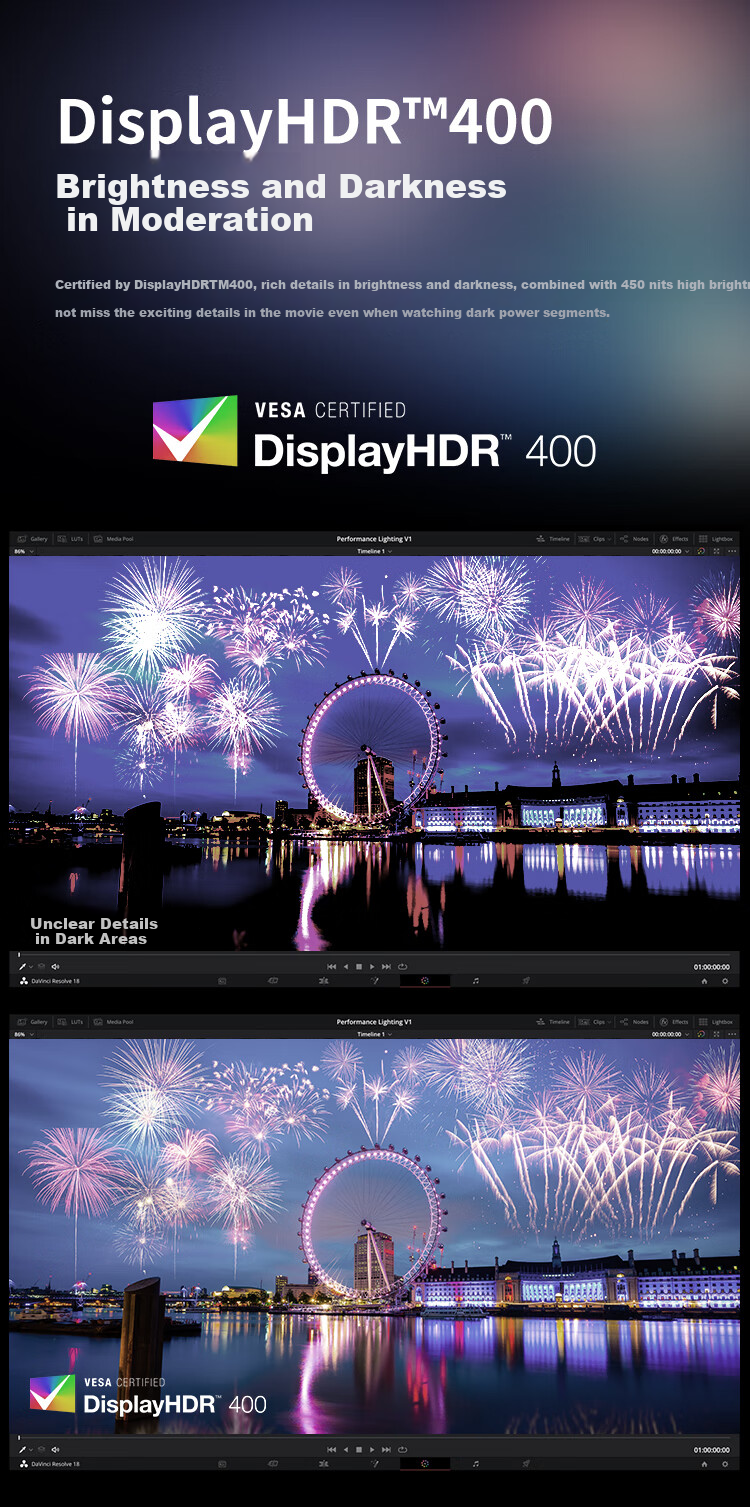Show Clips panel in bottom Resolve window
The image size is (750, 1507).
[x=594, y=1022]
